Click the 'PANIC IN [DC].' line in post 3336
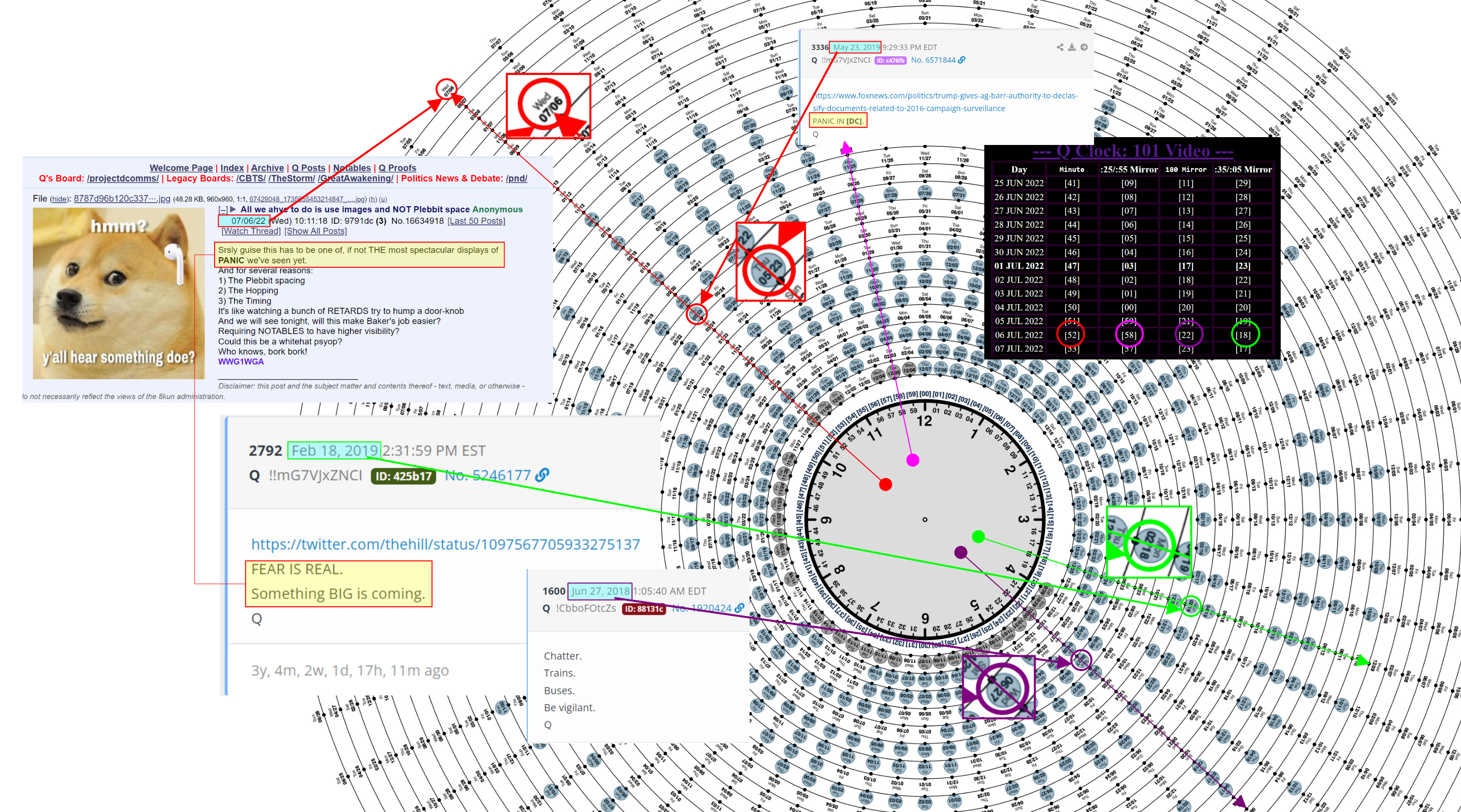 [838, 121]
